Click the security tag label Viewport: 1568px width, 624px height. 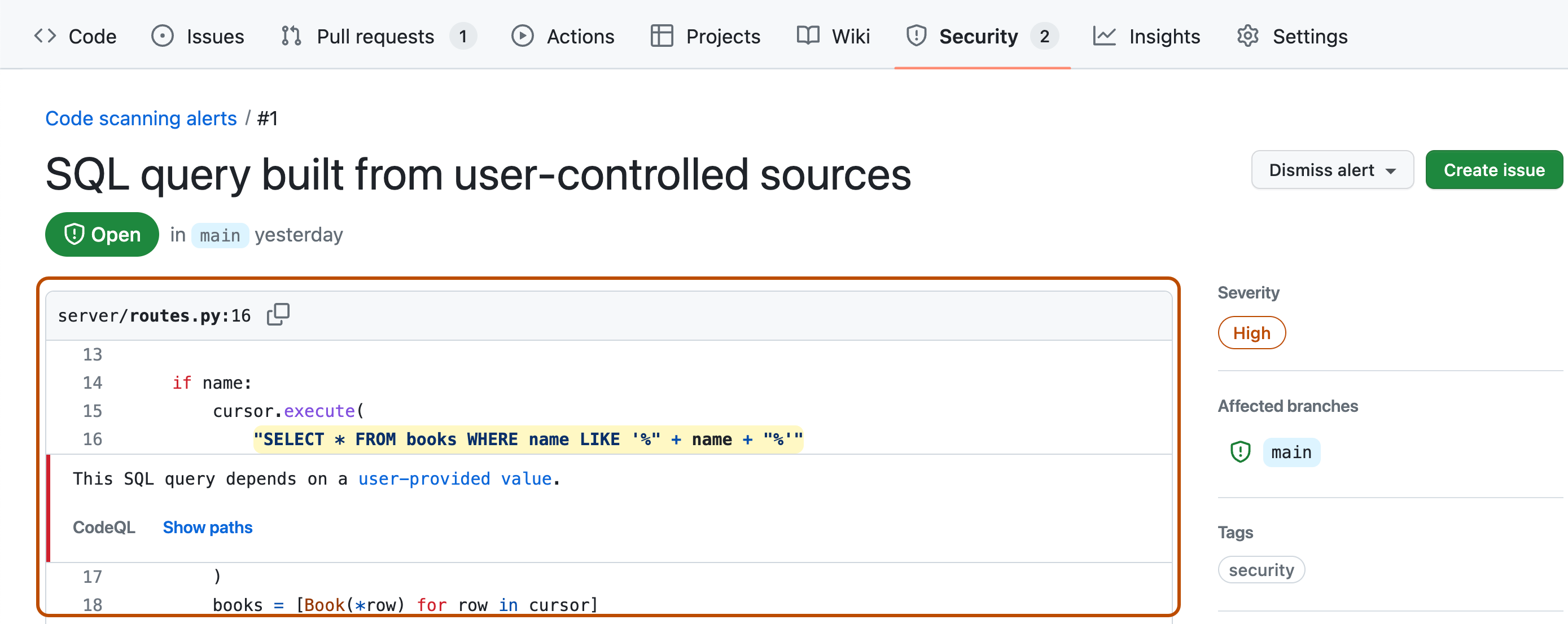tap(1262, 570)
